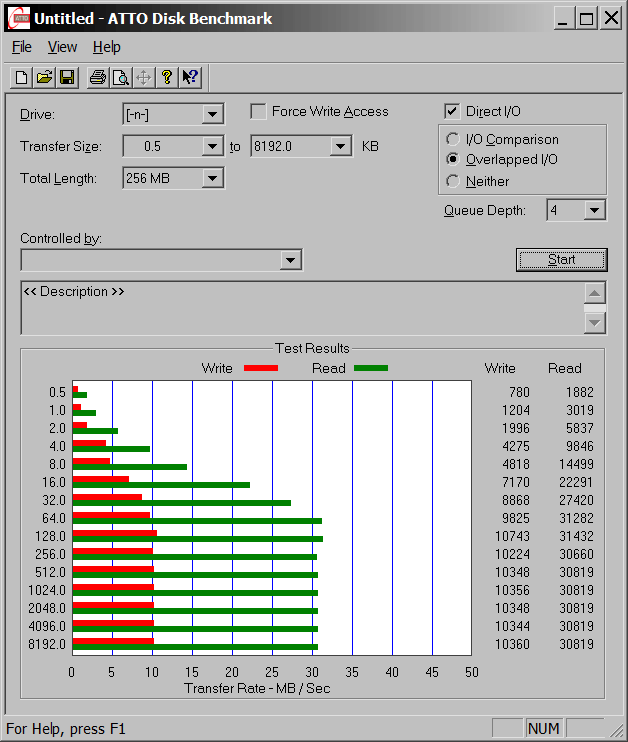Screen dimensions: 628x742
Task: Open Print Preview from the toolbar
Action: 120,77
